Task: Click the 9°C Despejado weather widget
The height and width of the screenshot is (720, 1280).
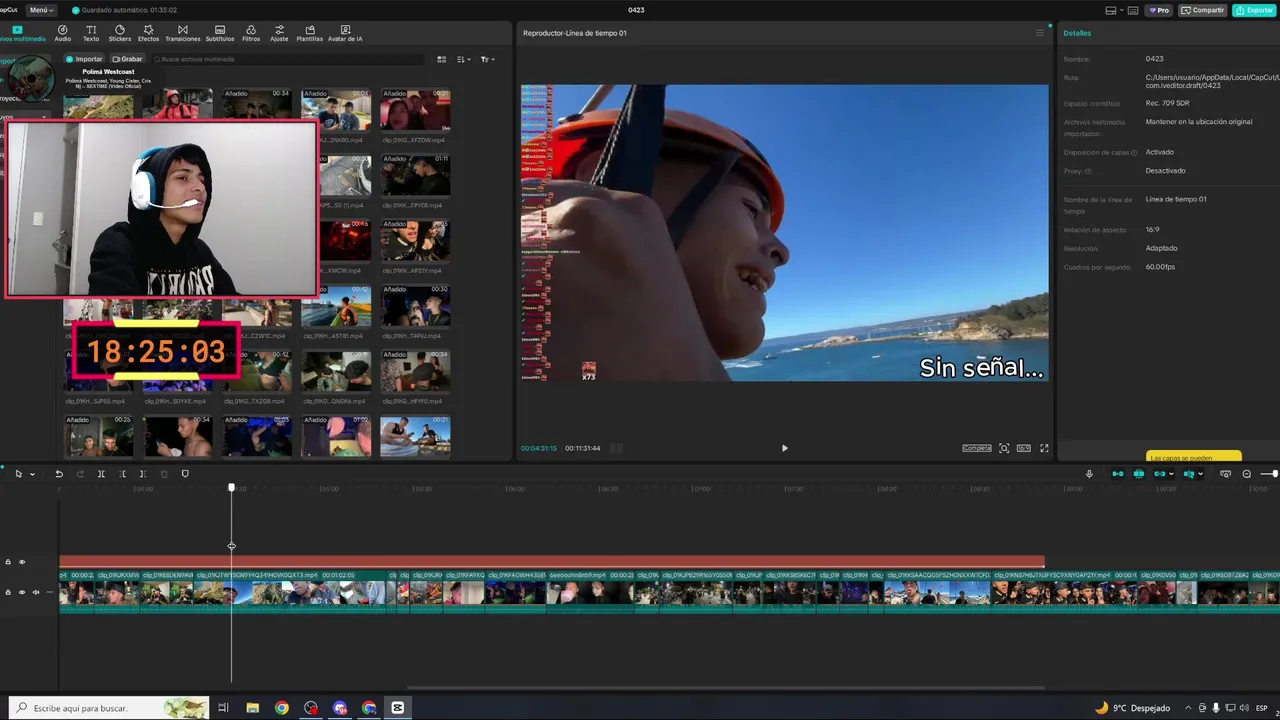Action: (1133, 708)
